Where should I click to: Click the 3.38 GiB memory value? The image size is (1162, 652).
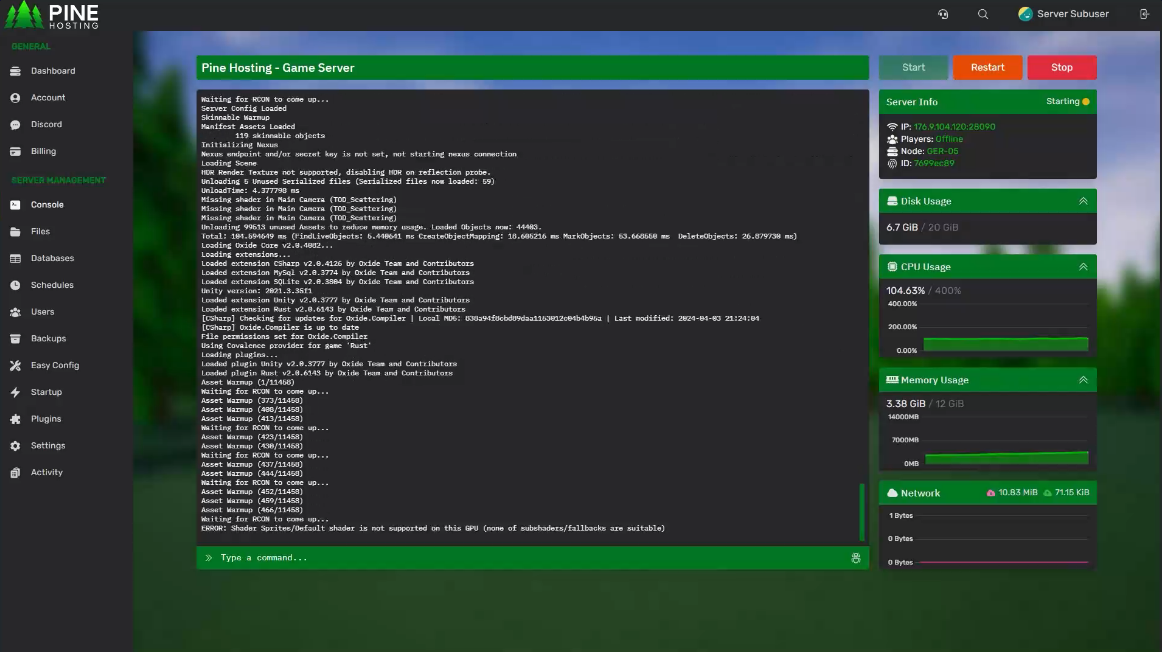tap(906, 404)
